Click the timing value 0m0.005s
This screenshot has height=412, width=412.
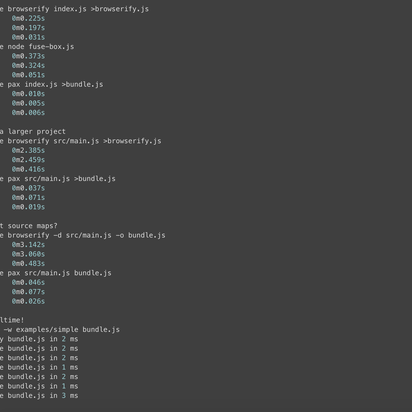28,103
